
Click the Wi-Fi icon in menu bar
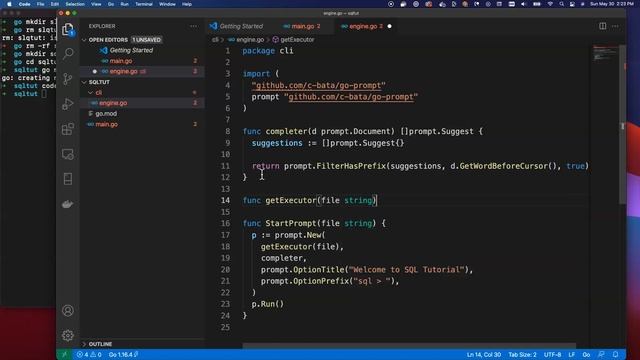coord(550,4)
